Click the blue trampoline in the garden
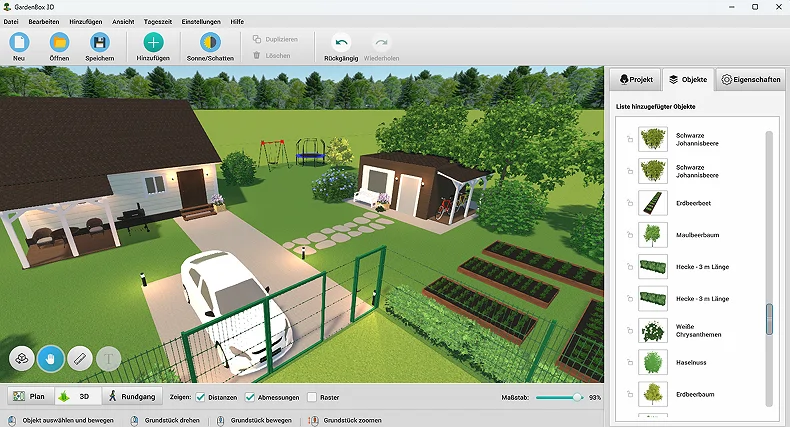This screenshot has height=427, width=790. pyautogui.click(x=310, y=153)
